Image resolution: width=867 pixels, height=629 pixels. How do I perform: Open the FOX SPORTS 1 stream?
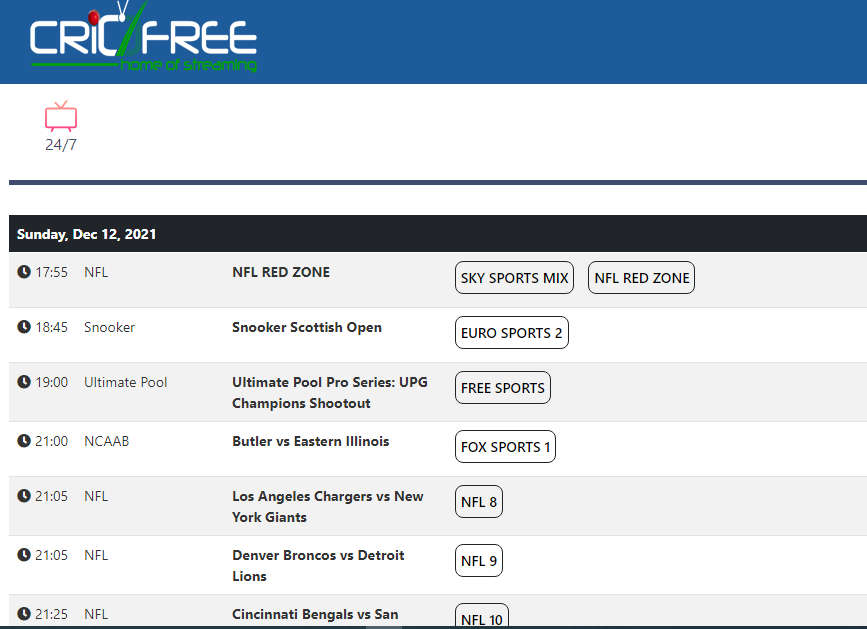(x=505, y=447)
